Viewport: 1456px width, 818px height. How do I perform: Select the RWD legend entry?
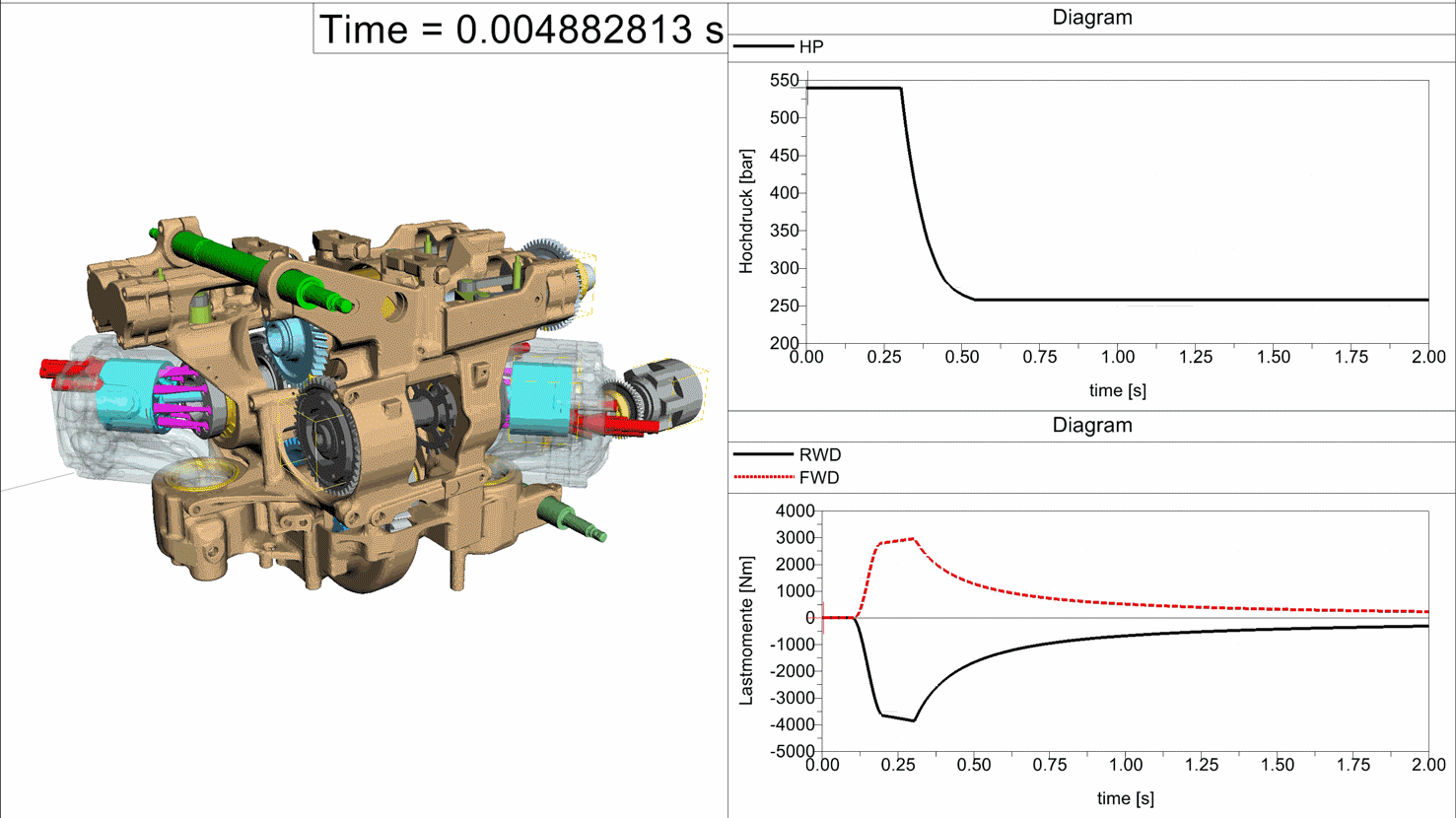coord(819,455)
